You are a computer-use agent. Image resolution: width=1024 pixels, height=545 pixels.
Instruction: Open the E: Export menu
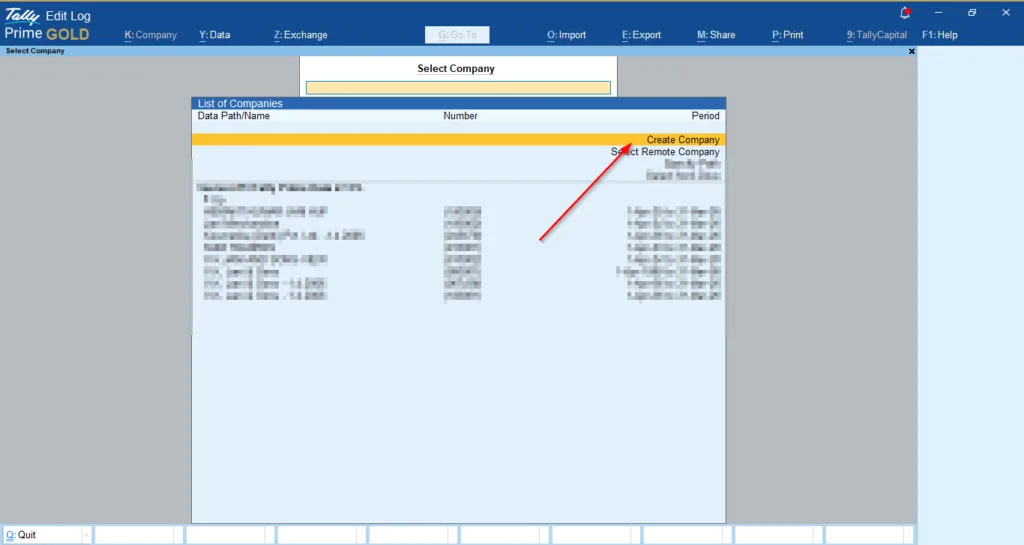click(641, 35)
